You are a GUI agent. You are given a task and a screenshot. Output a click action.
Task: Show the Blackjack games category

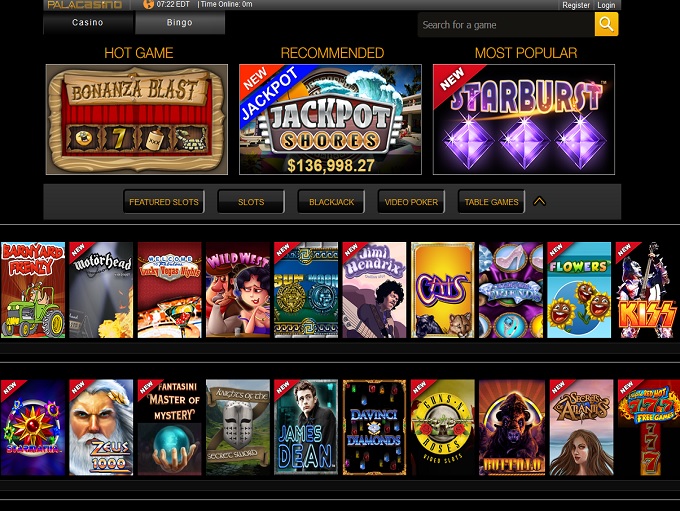[331, 202]
